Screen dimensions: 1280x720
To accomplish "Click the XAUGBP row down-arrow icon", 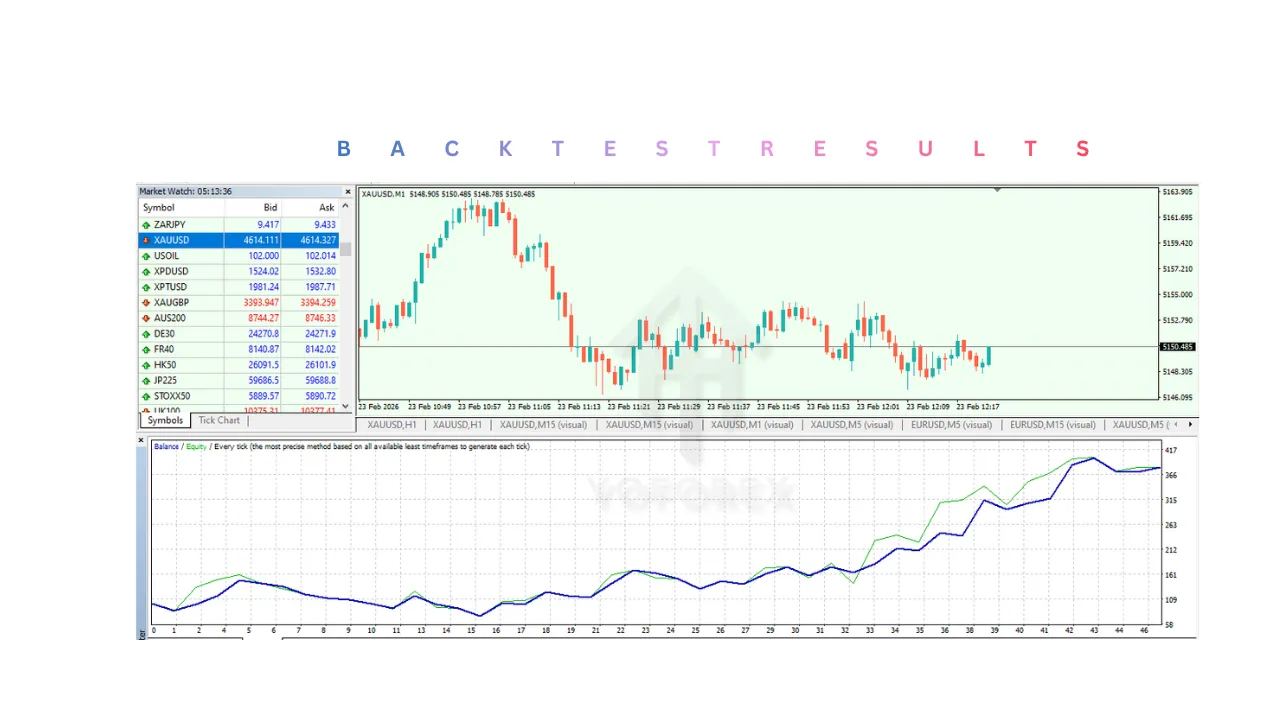I will [146, 303].
